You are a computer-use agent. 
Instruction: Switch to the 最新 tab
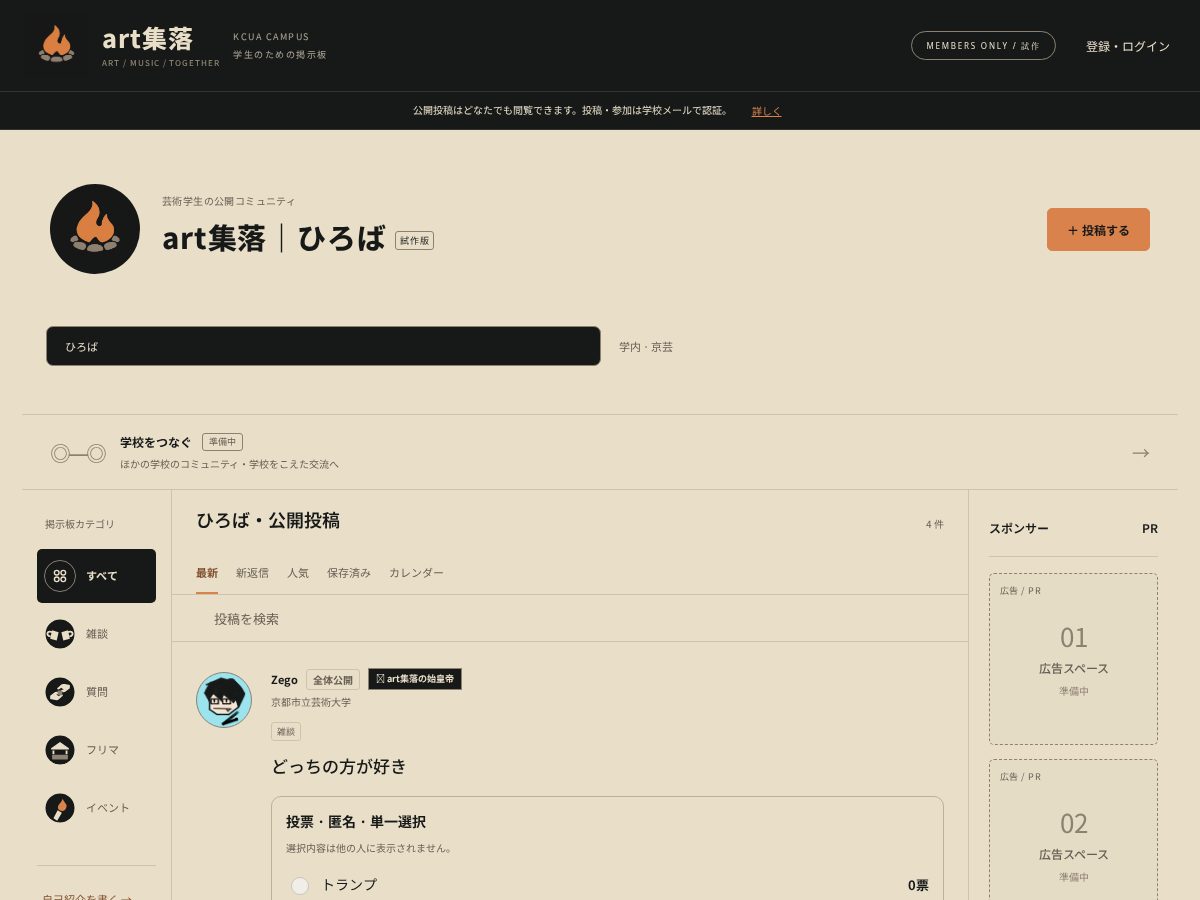pyautogui.click(x=207, y=573)
